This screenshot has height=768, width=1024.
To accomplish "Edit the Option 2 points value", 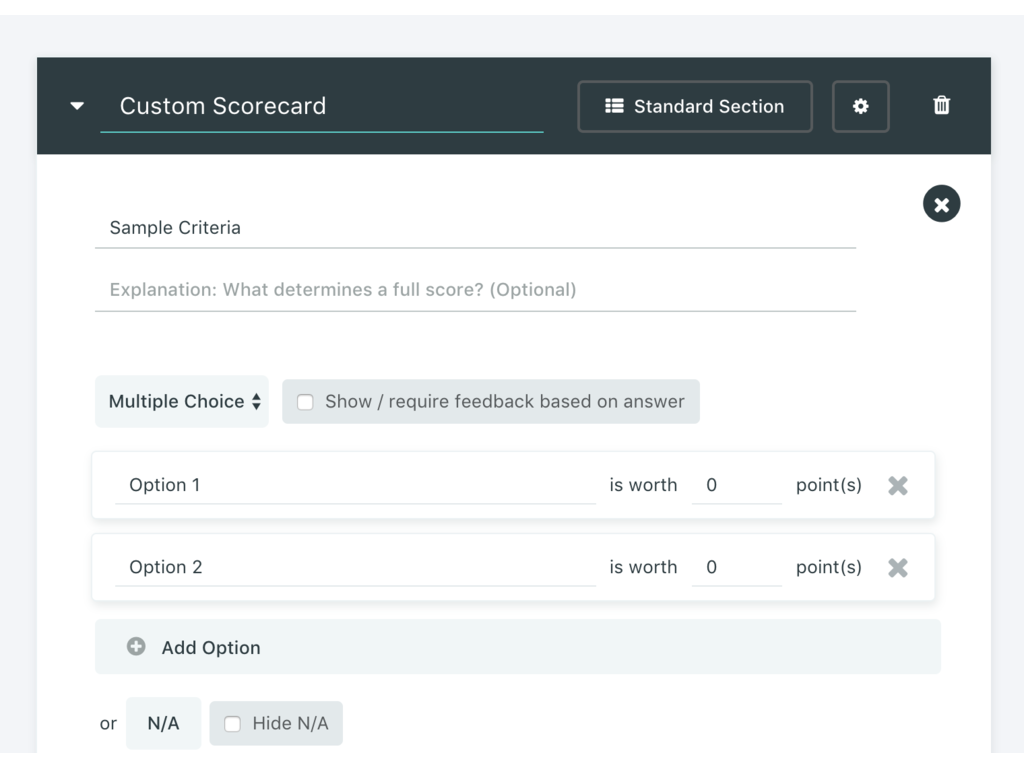I will tap(736, 567).
